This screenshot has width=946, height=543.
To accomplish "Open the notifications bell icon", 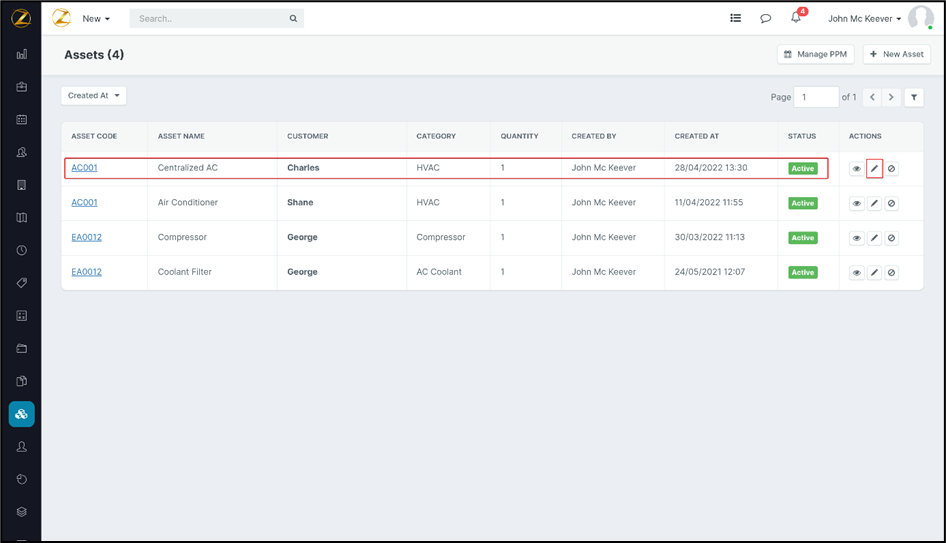I will point(796,18).
